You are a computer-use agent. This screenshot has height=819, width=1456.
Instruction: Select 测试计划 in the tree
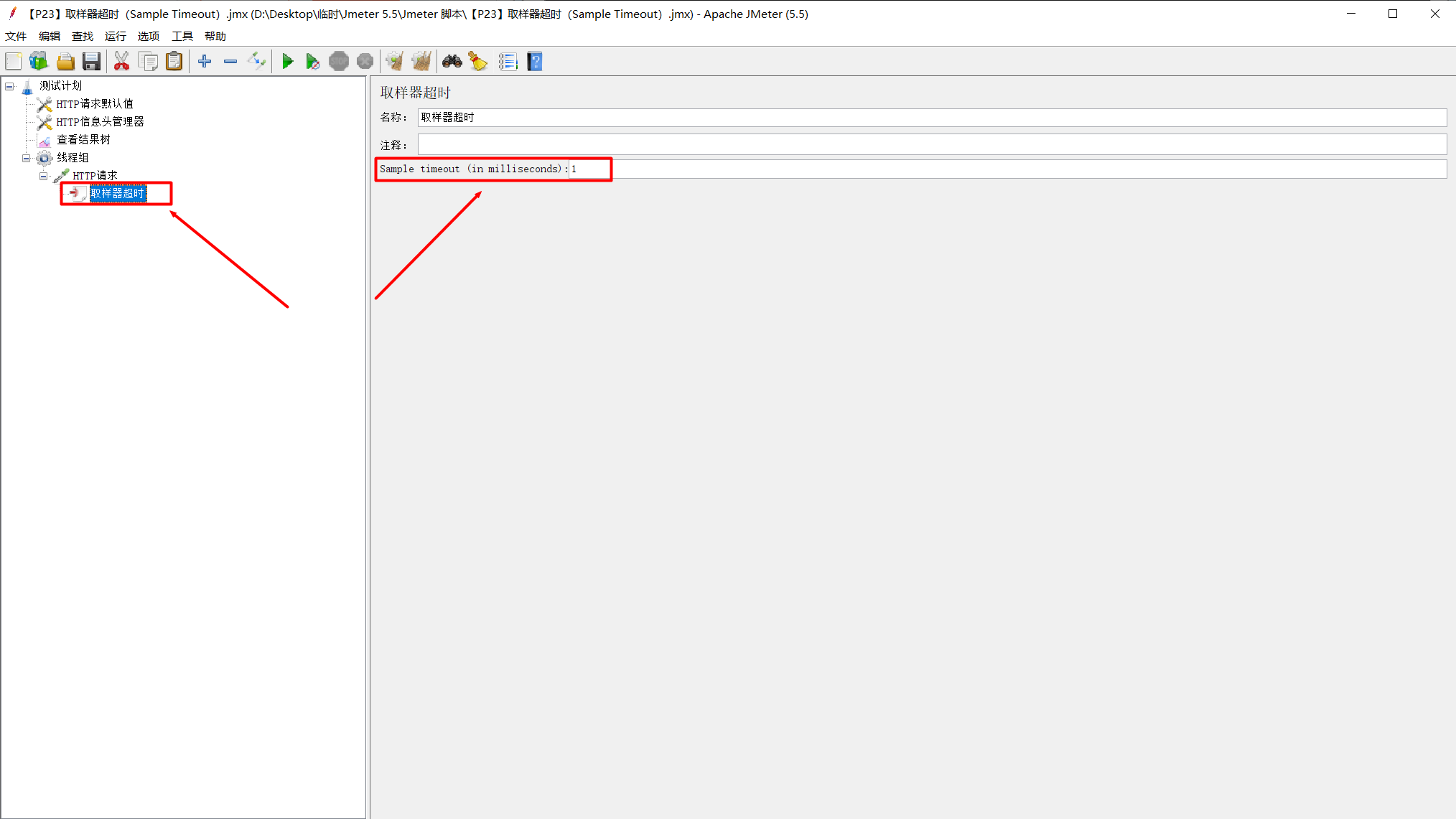pyautogui.click(x=60, y=86)
